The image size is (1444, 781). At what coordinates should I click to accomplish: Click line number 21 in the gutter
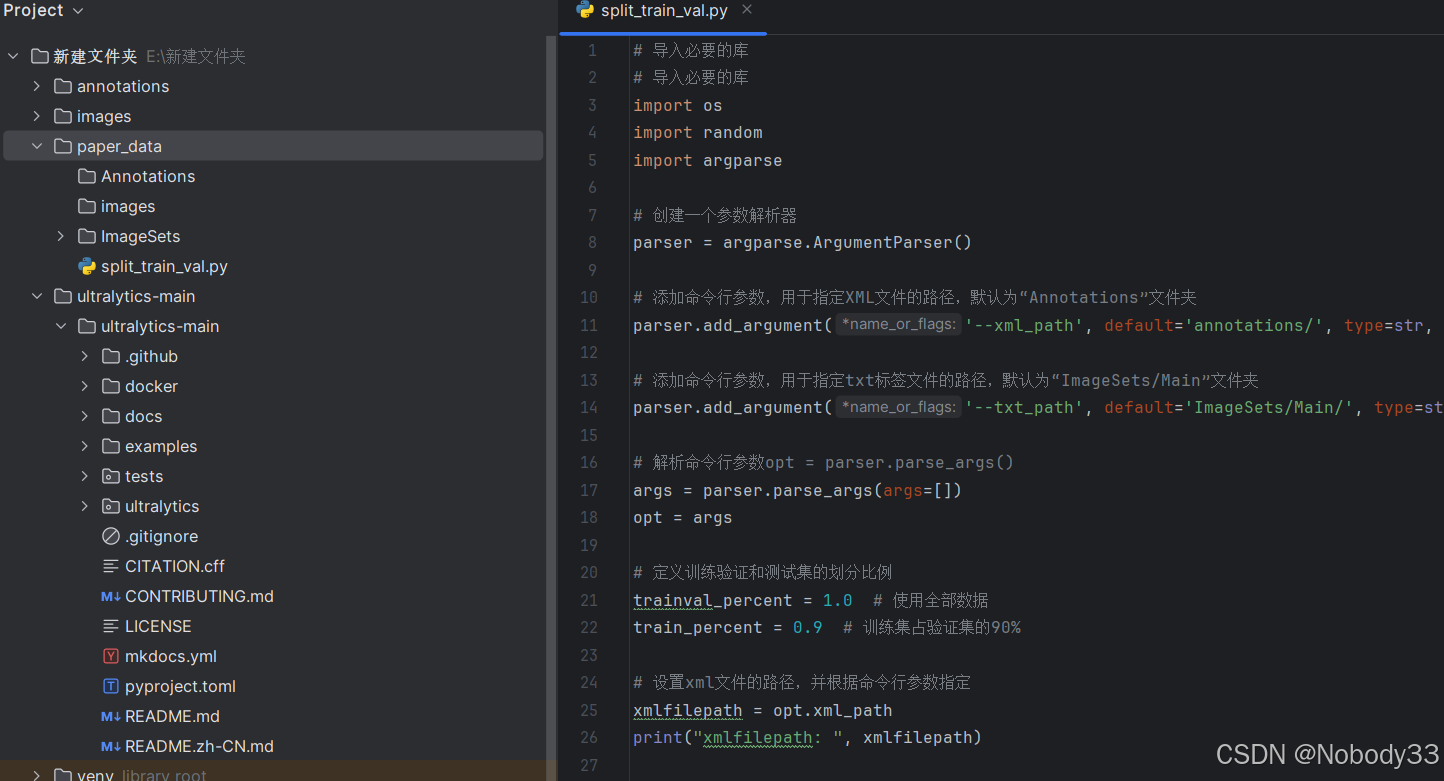tap(588, 600)
